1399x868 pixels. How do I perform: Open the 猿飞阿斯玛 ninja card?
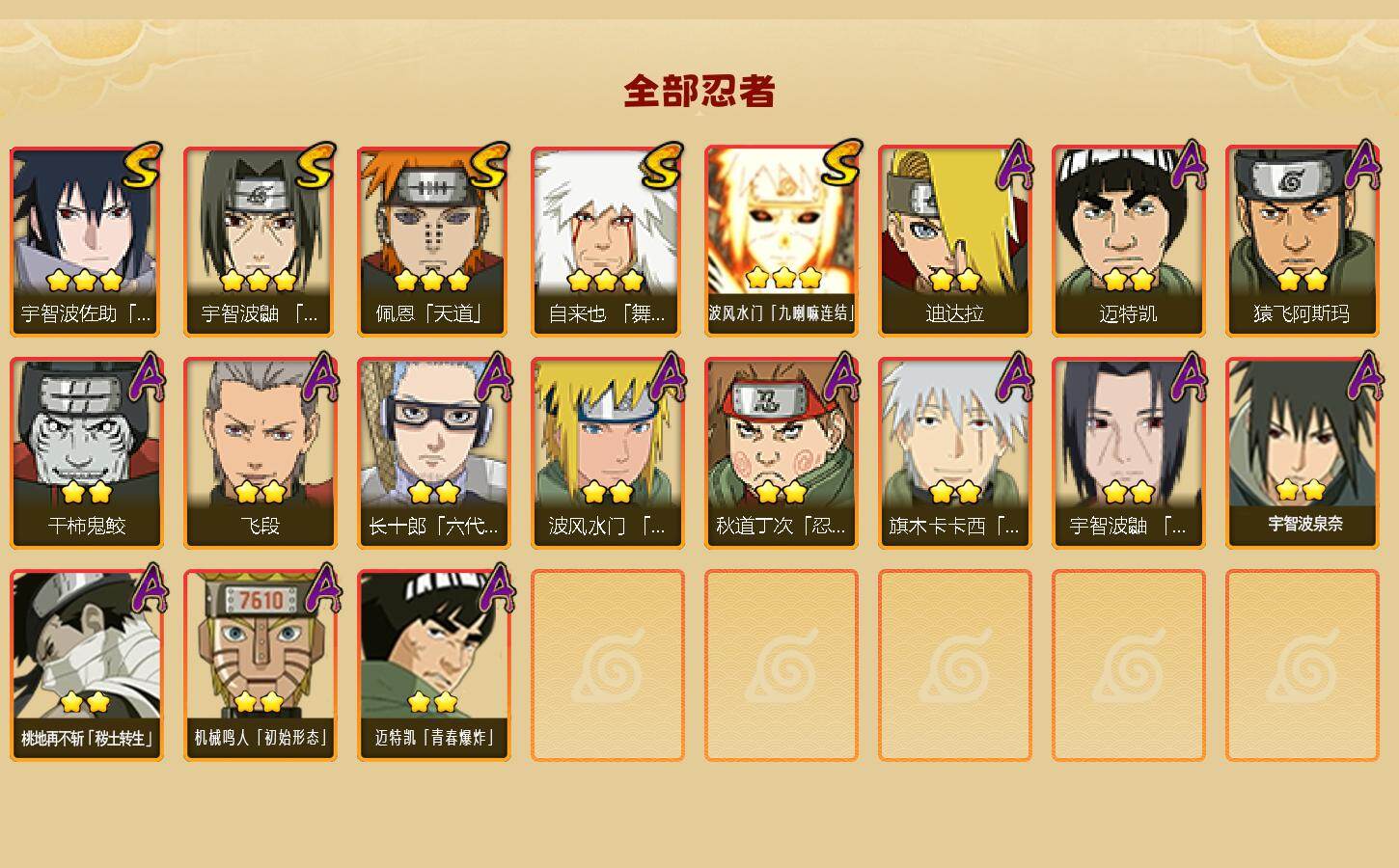1303,241
